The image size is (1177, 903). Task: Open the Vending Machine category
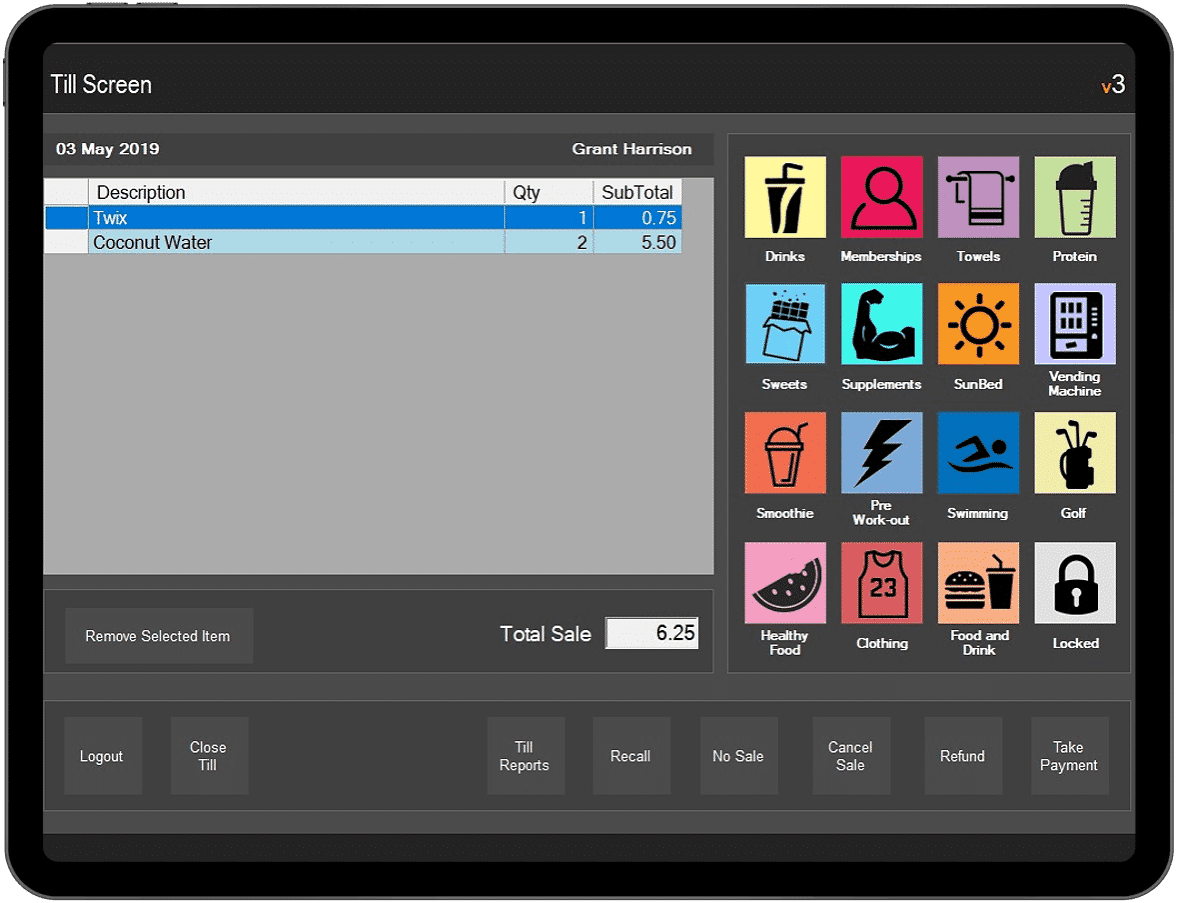1074,325
